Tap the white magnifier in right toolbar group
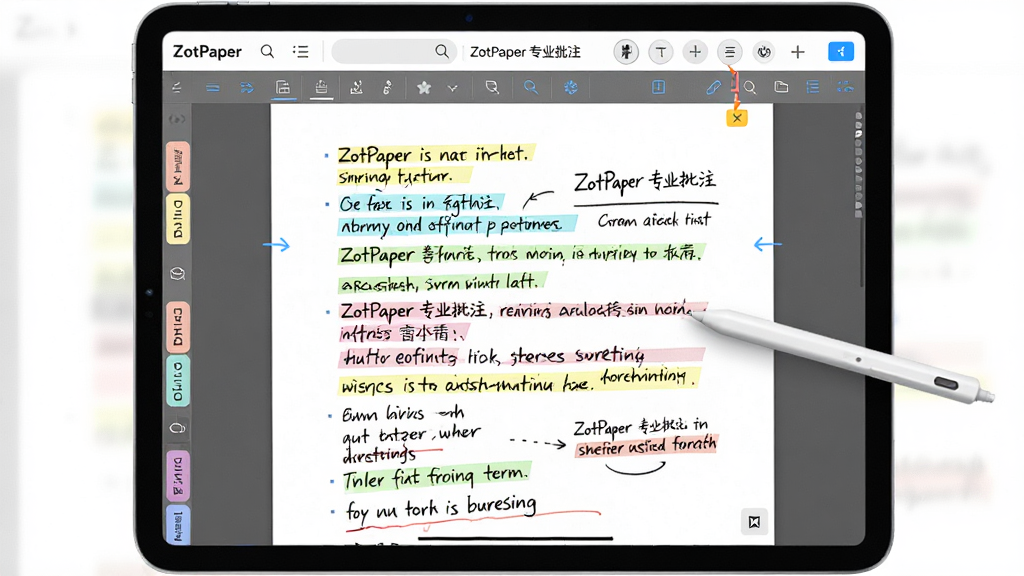Screen dimensions: 1024x576 750,88
